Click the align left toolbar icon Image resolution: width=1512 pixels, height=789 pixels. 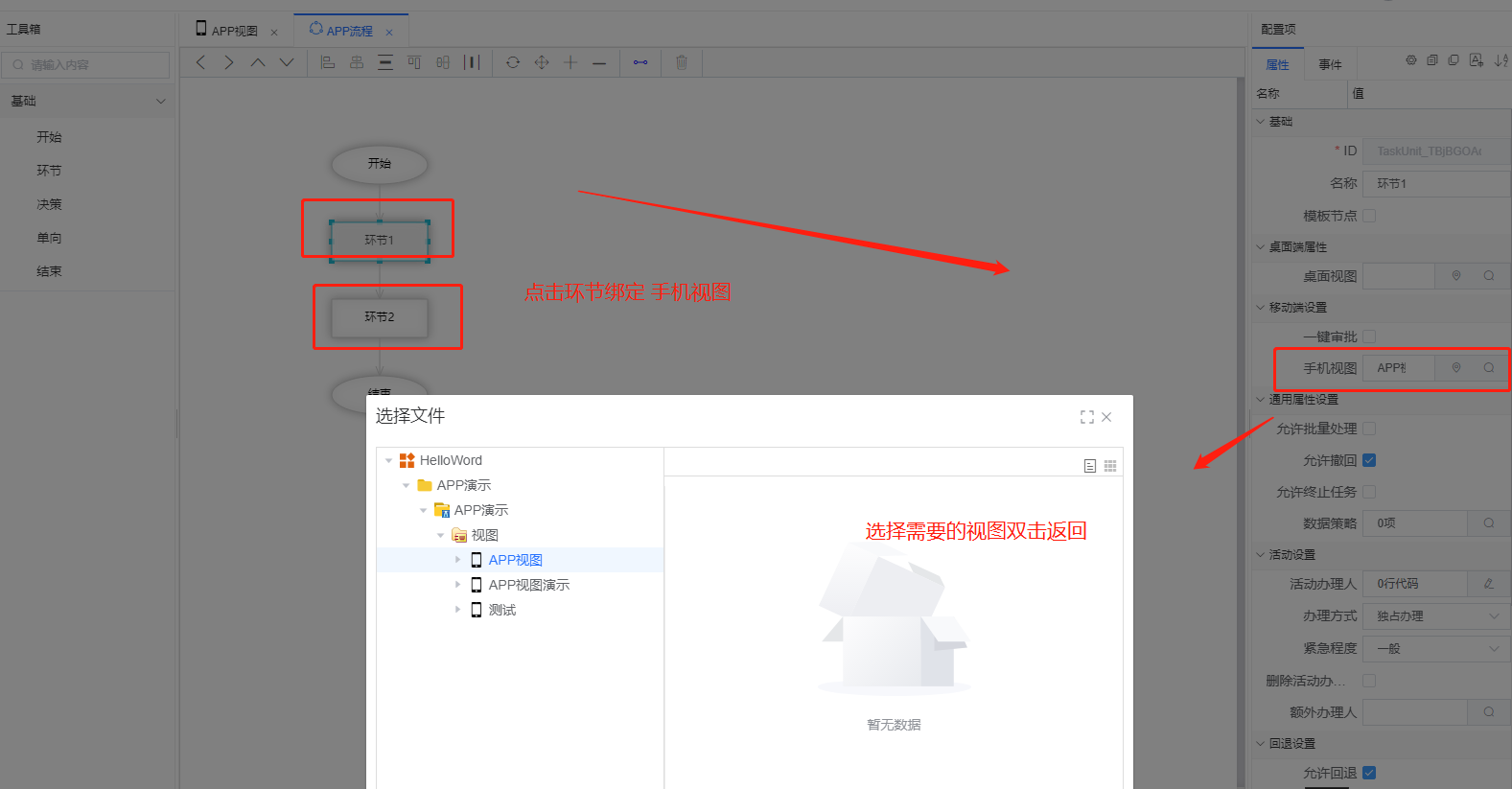328,62
